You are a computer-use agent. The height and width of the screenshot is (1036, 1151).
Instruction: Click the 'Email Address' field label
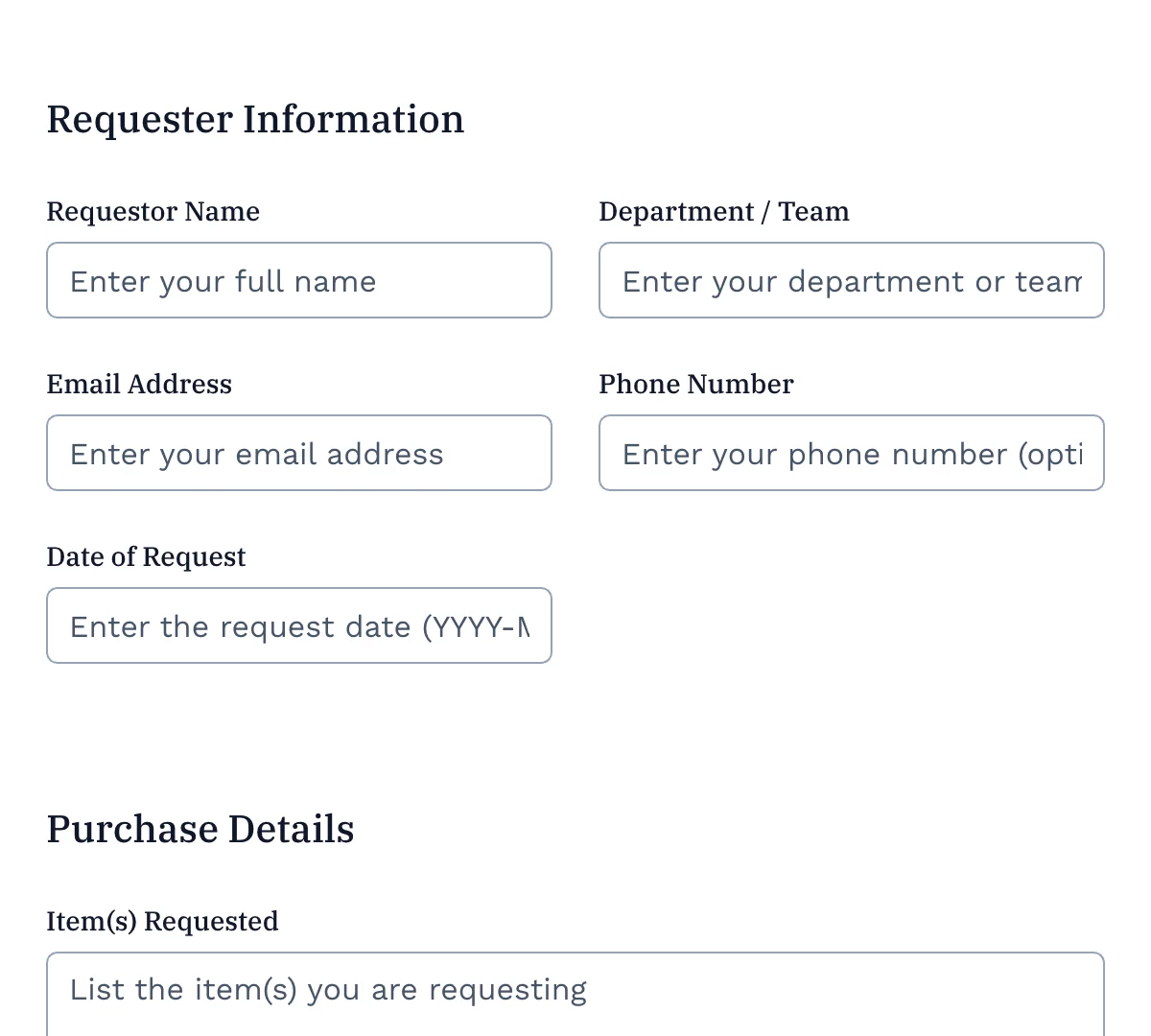(139, 384)
